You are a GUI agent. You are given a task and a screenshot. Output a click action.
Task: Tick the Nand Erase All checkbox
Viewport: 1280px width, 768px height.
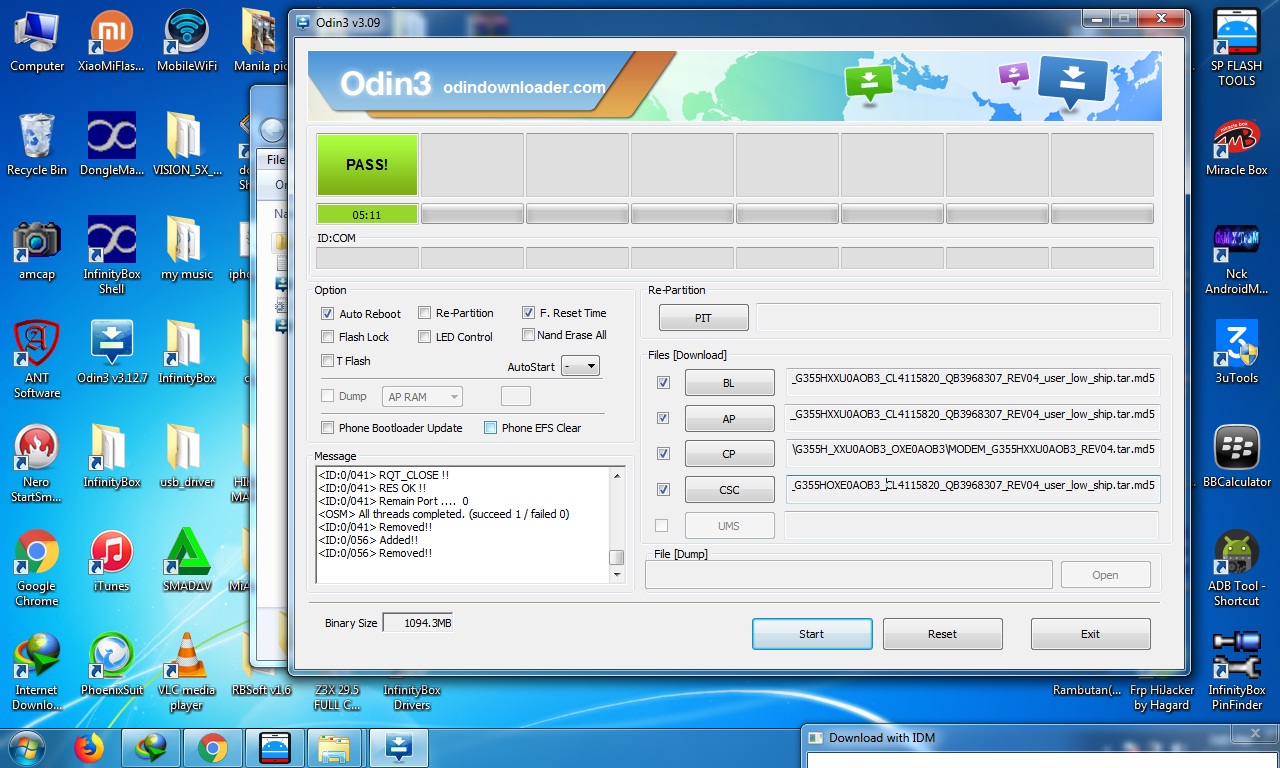click(529, 335)
